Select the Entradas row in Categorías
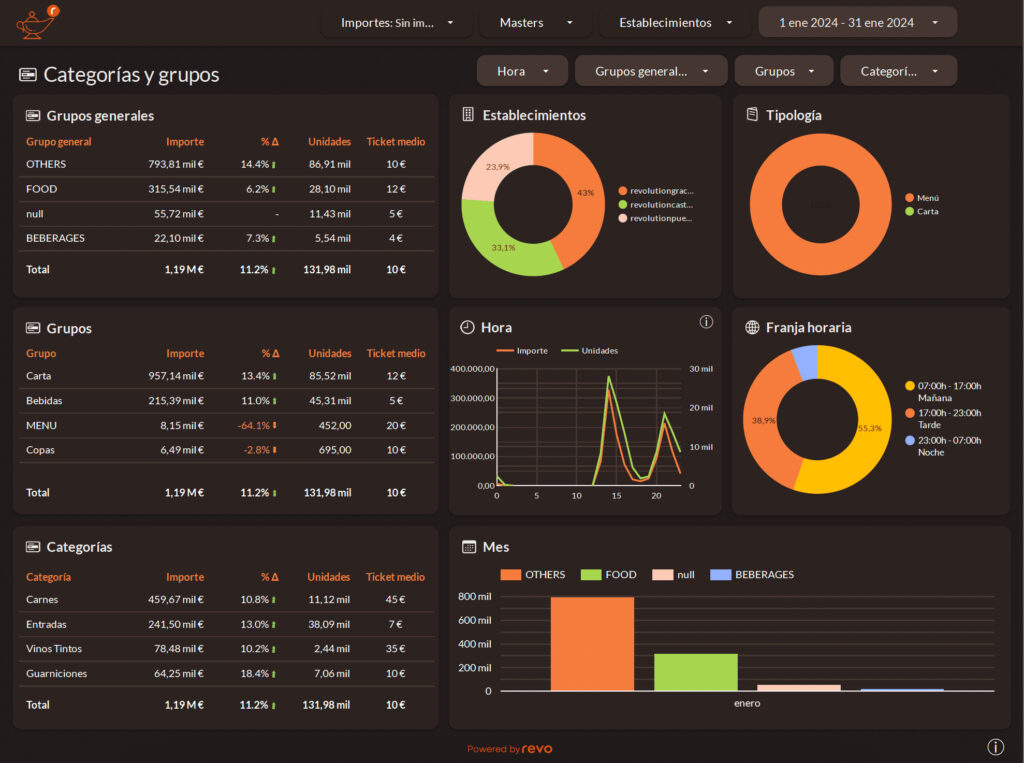 point(226,625)
